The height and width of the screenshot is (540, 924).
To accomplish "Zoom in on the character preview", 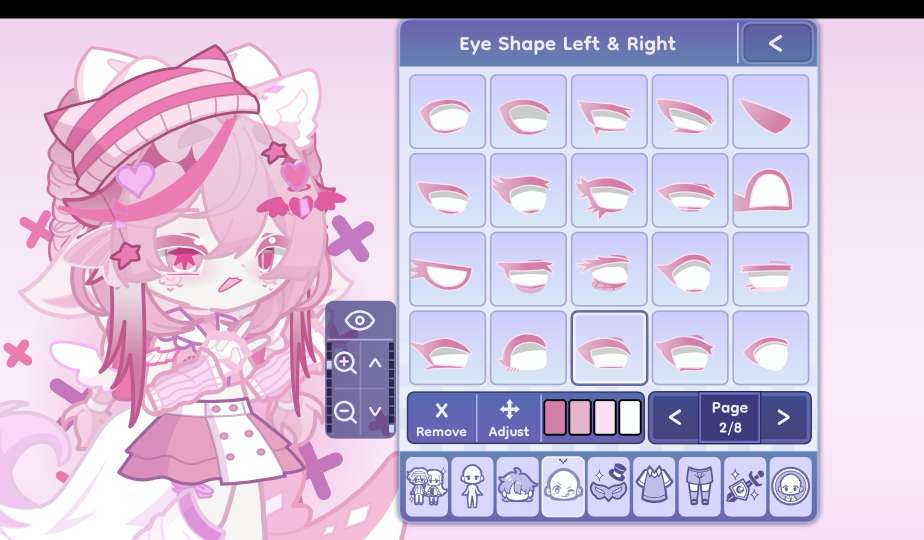I will pos(345,363).
